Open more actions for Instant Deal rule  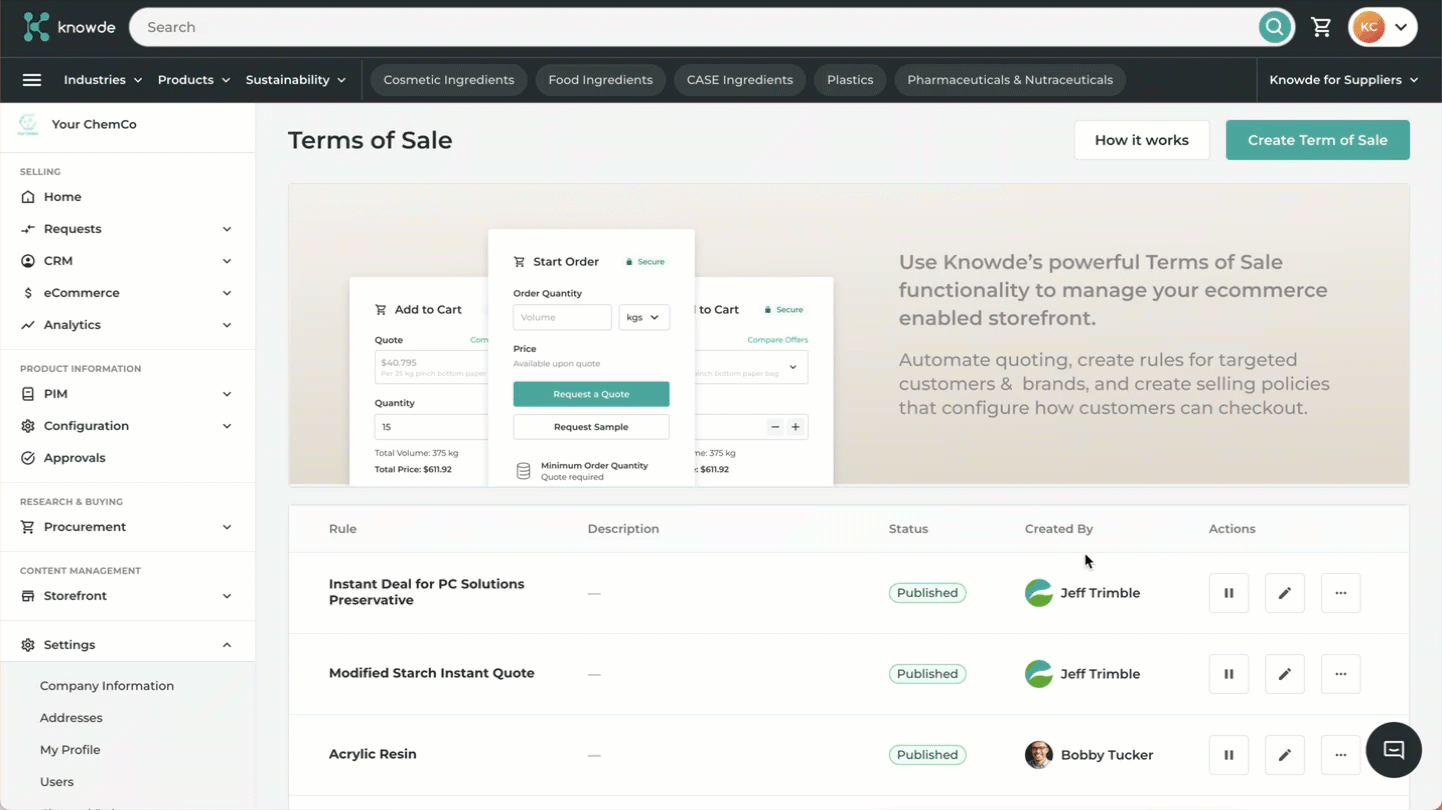pos(1341,593)
